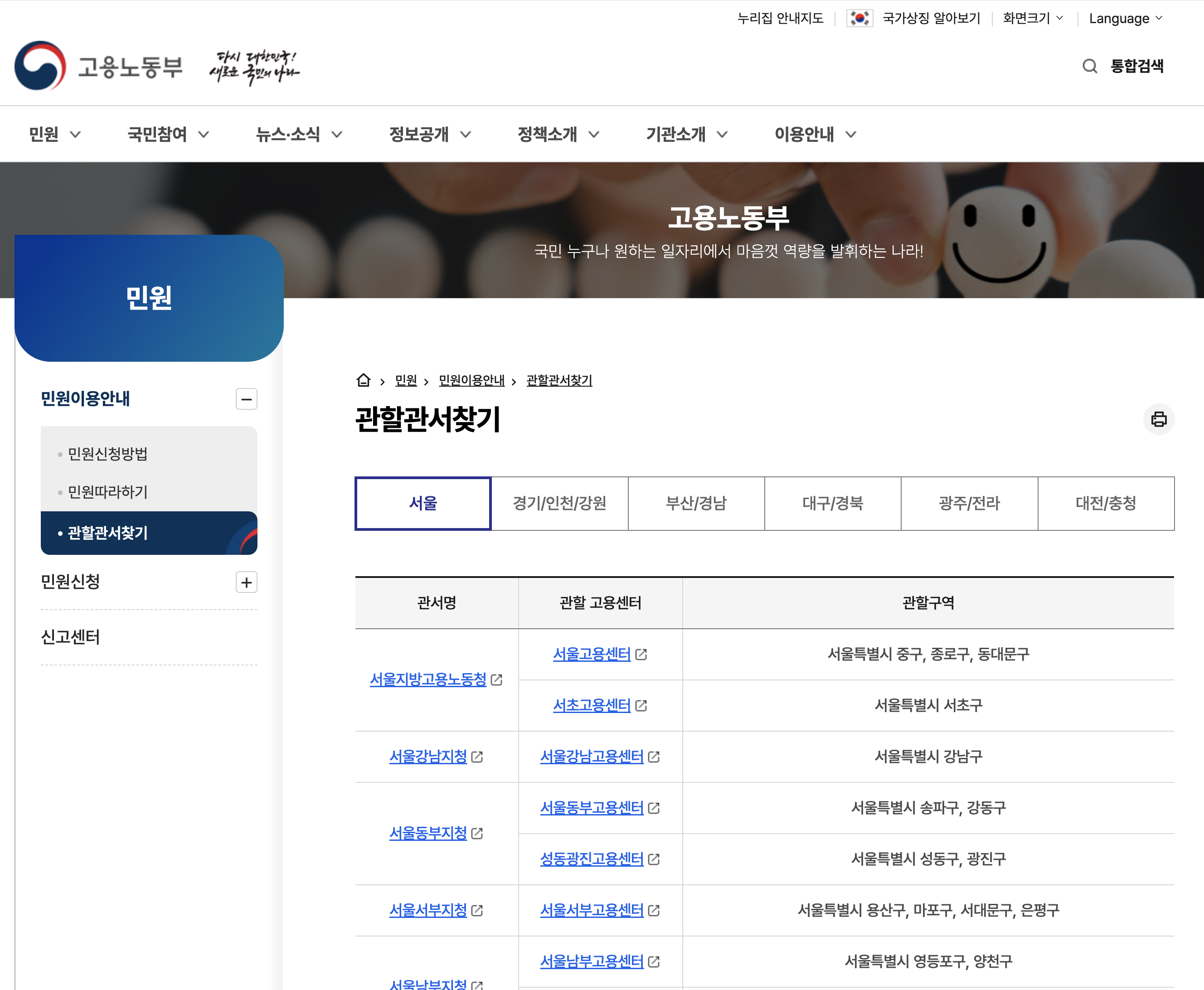The height and width of the screenshot is (990, 1204).
Task: Select 민원따라하기 in the sidebar
Action: coord(108,491)
